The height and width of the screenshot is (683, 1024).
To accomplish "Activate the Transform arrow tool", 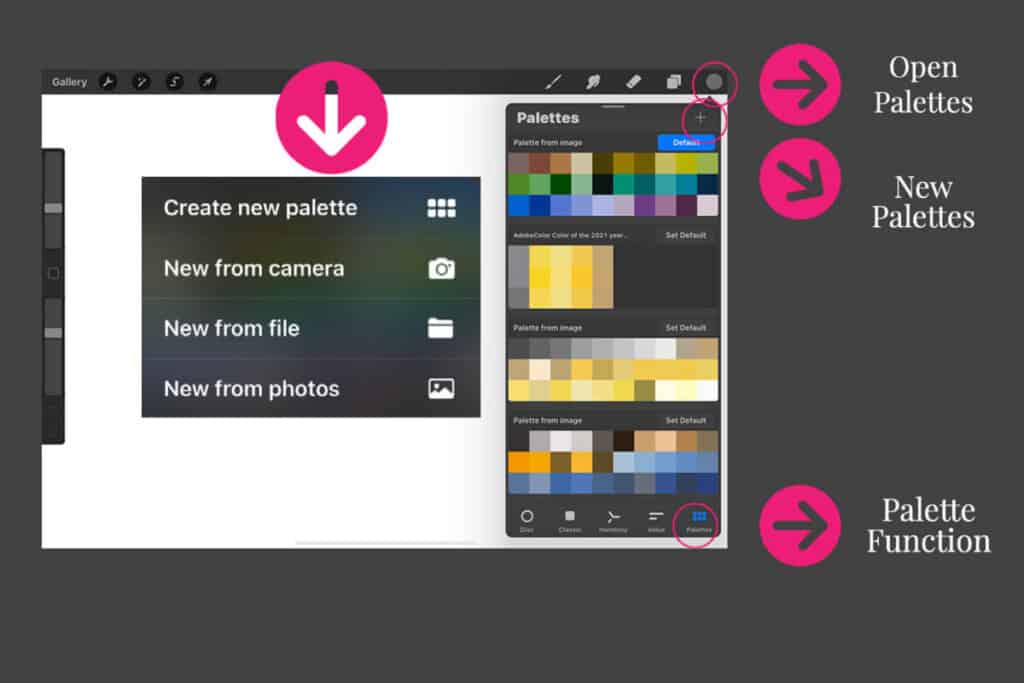I will click(207, 82).
